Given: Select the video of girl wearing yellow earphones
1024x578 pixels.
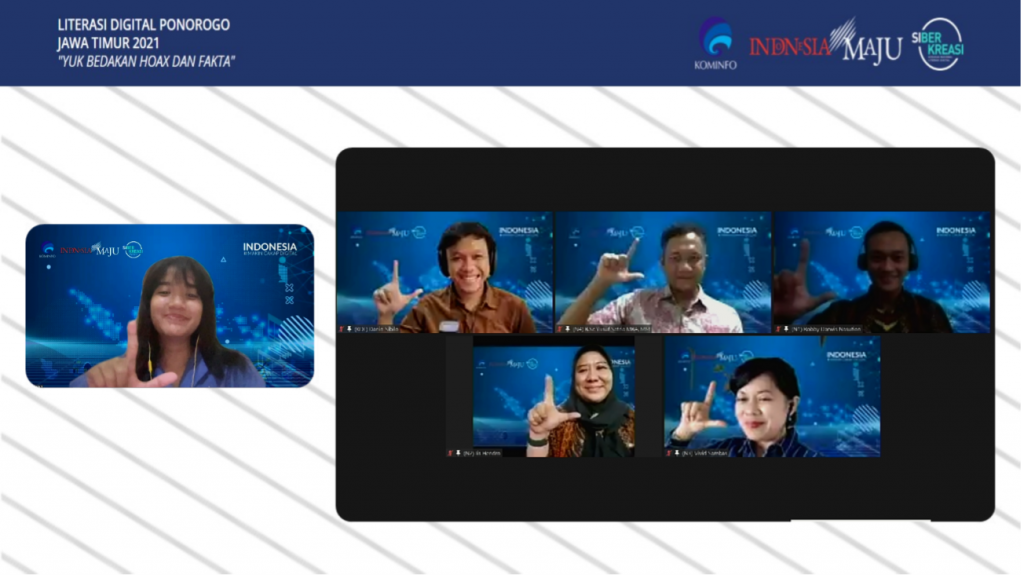Looking at the screenshot, I should point(170,305).
